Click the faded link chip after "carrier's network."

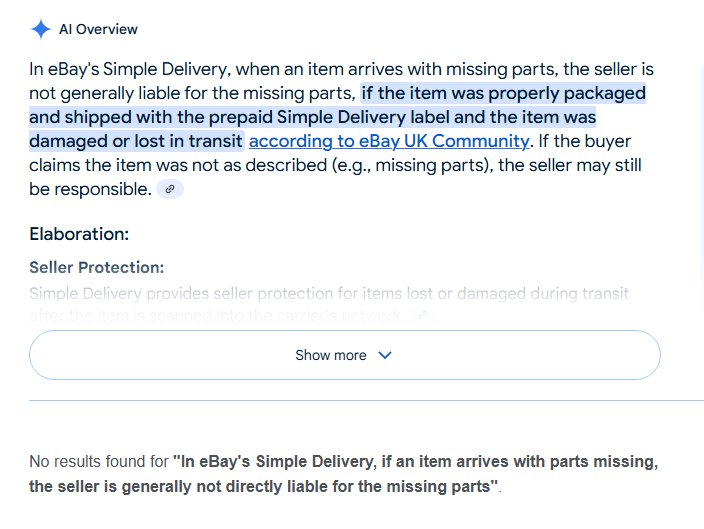click(423, 315)
